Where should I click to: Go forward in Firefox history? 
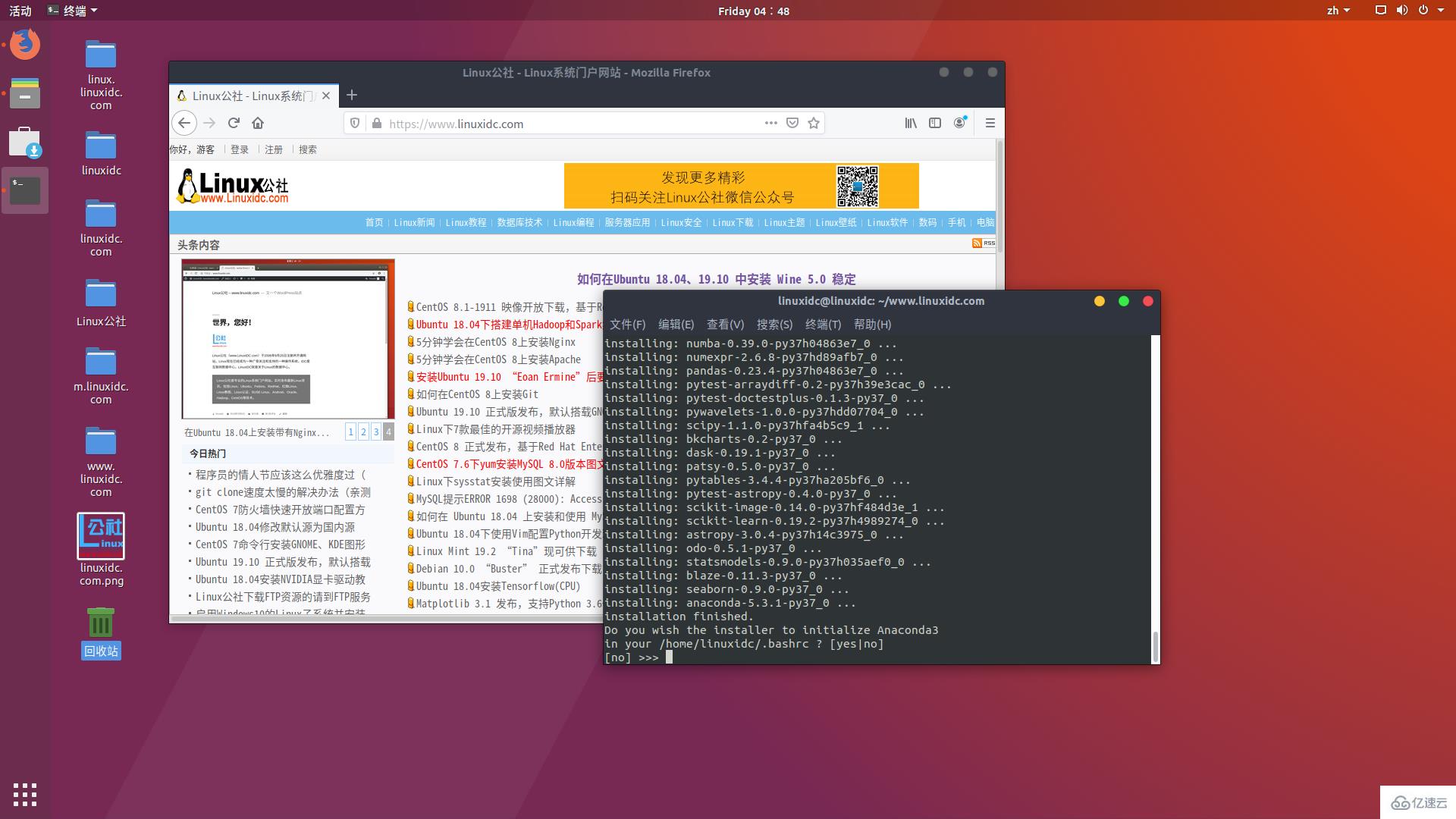(x=210, y=123)
